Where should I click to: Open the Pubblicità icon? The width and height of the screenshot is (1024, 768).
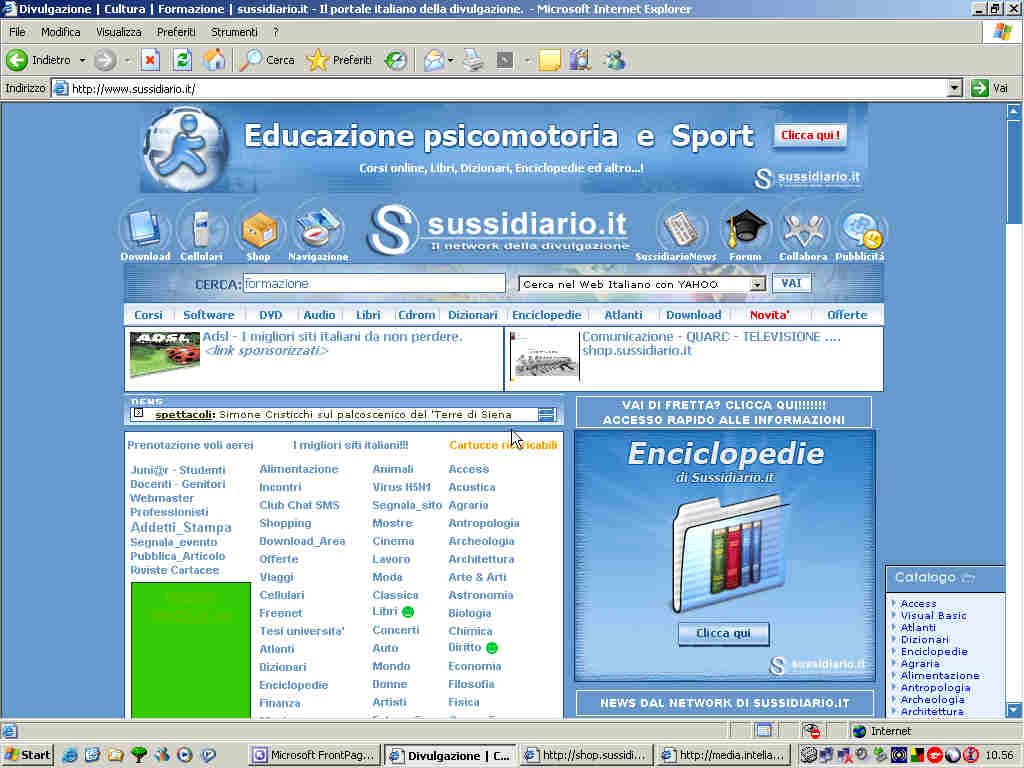[860, 231]
